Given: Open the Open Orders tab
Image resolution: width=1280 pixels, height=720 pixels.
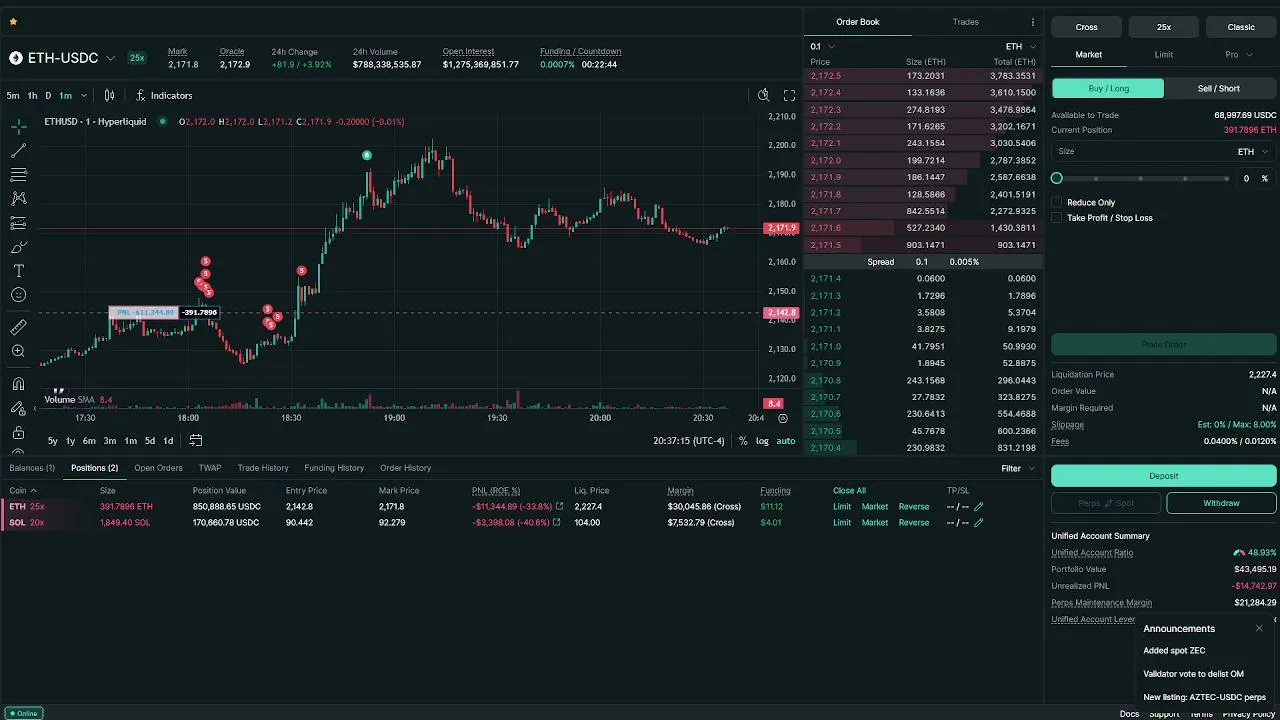Looking at the screenshot, I should coord(158,468).
